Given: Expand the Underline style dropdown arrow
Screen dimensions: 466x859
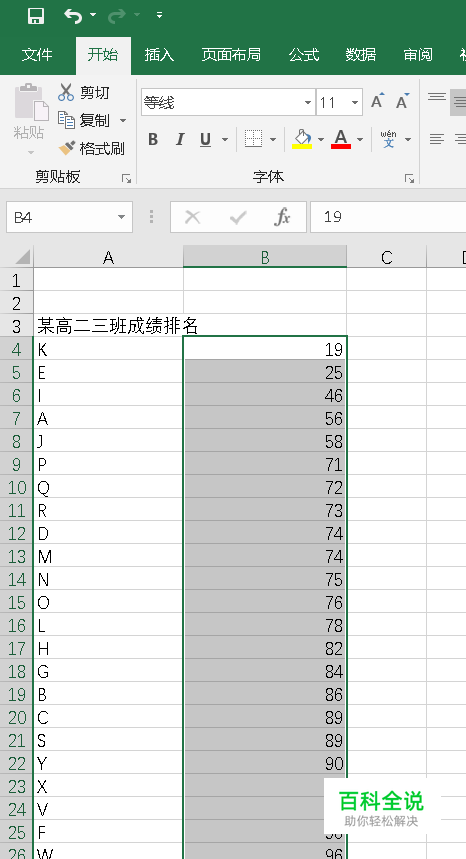Looking at the screenshot, I should [x=225, y=140].
